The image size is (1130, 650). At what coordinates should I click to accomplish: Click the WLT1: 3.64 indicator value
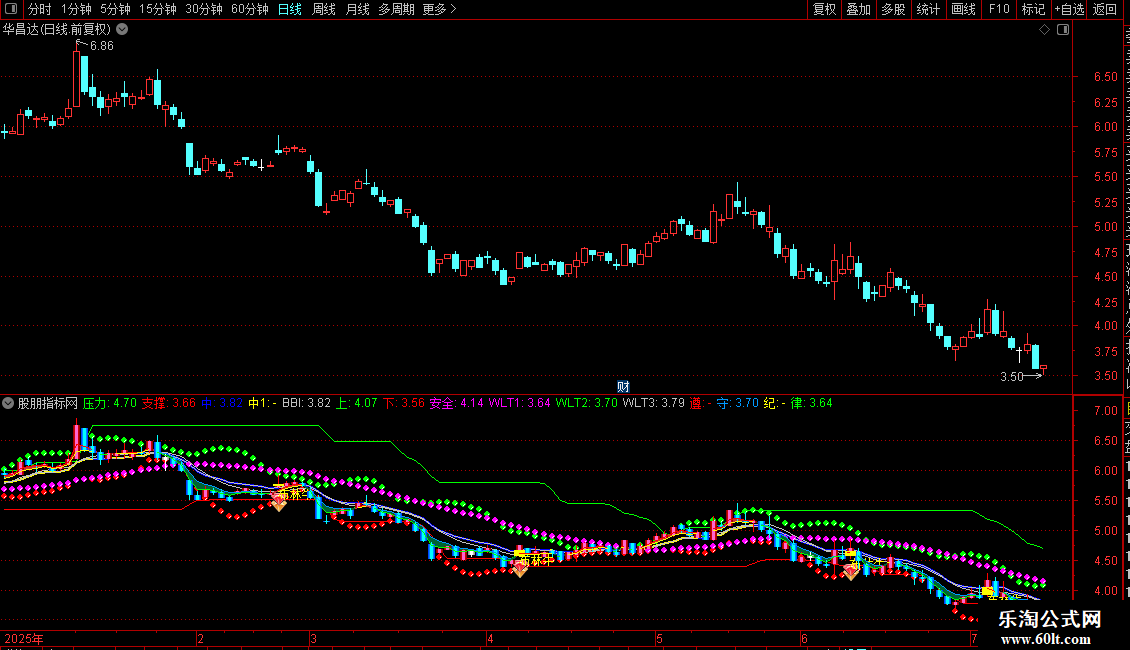coord(520,404)
